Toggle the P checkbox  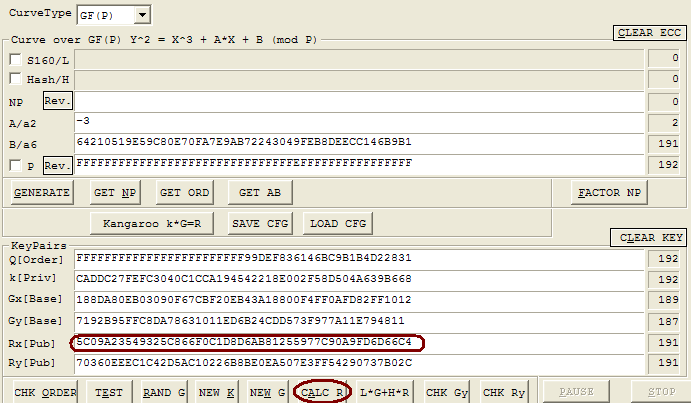[15, 166]
